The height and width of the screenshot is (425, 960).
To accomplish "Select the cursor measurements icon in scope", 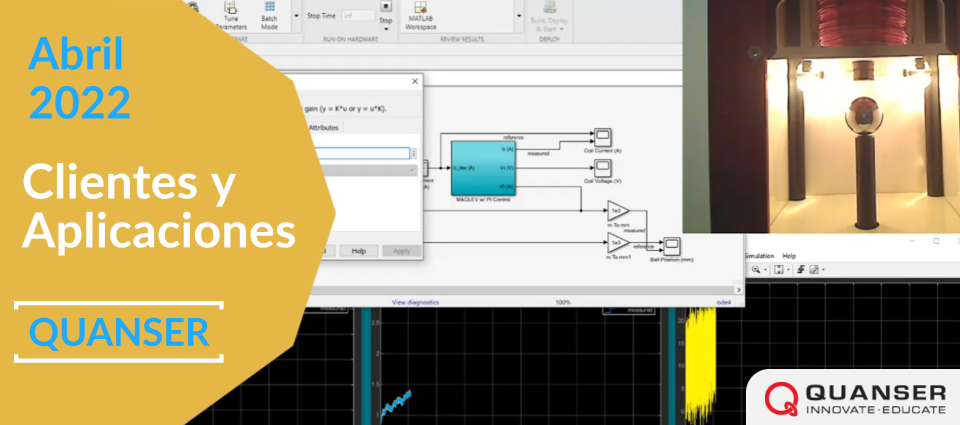I will pos(814,269).
